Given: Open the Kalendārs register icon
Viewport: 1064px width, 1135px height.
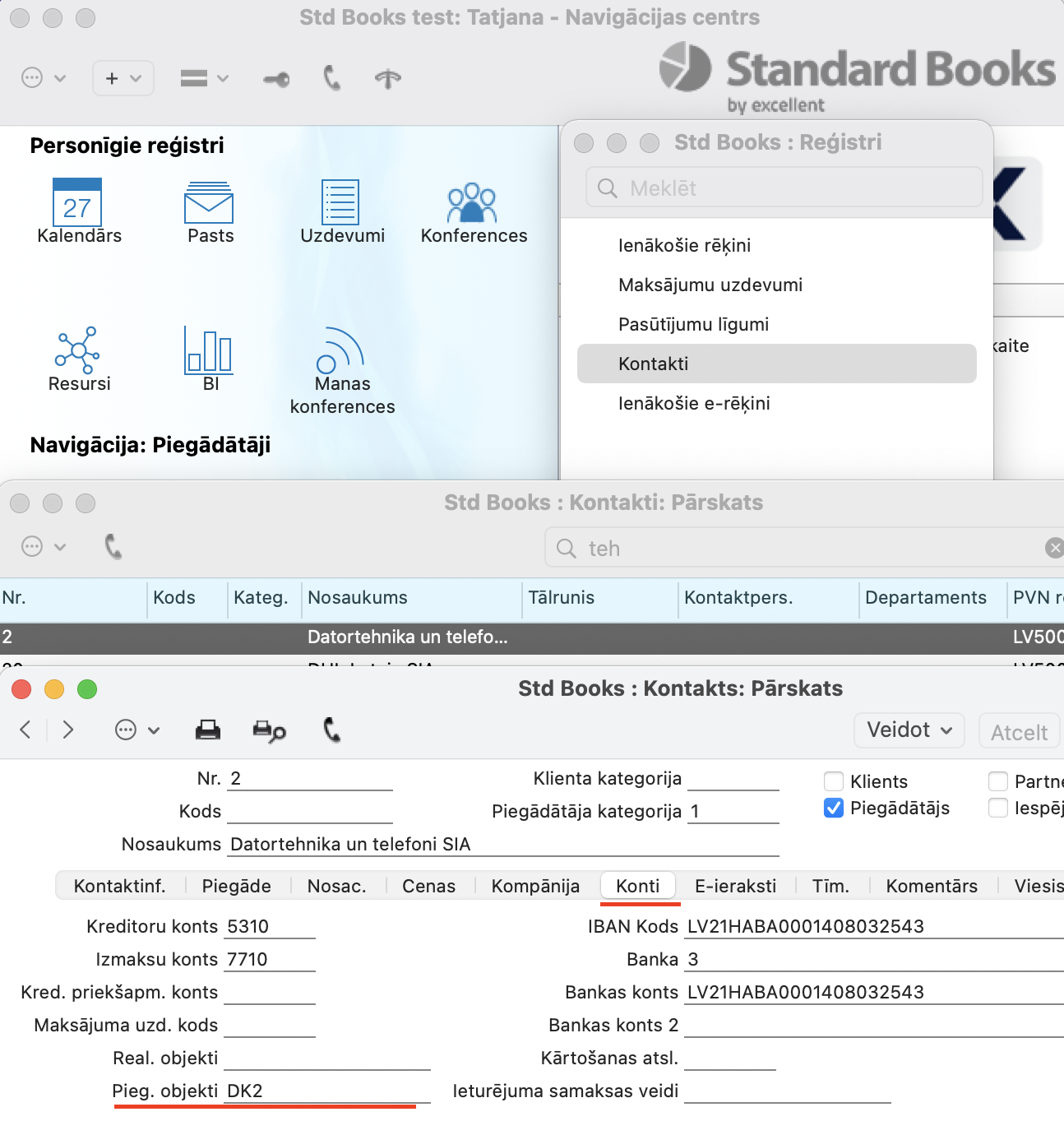Looking at the screenshot, I should [77, 202].
